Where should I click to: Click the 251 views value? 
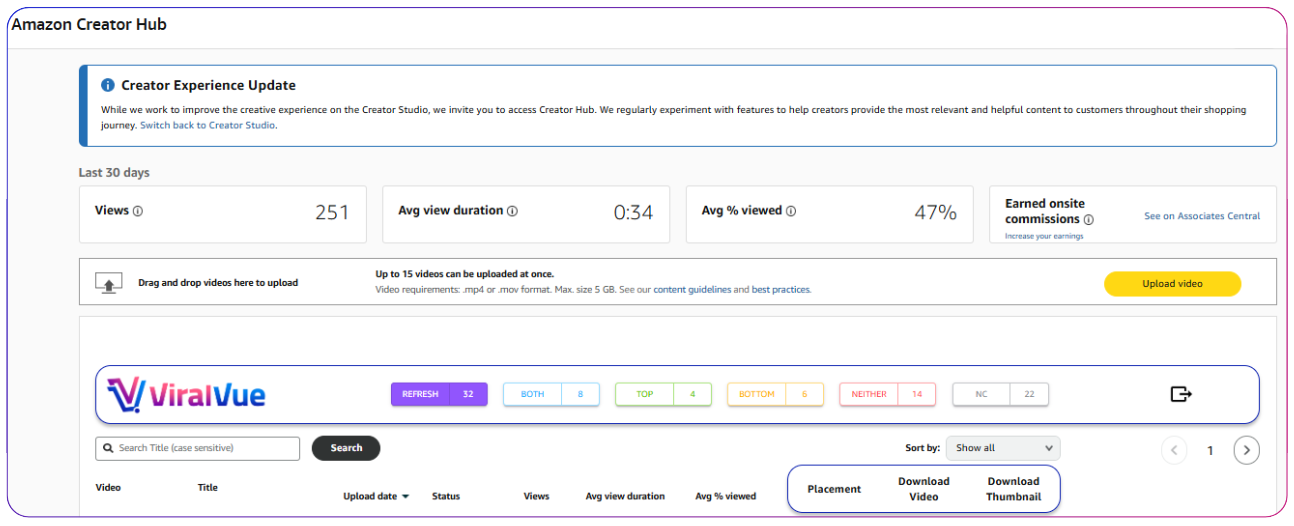[332, 212]
